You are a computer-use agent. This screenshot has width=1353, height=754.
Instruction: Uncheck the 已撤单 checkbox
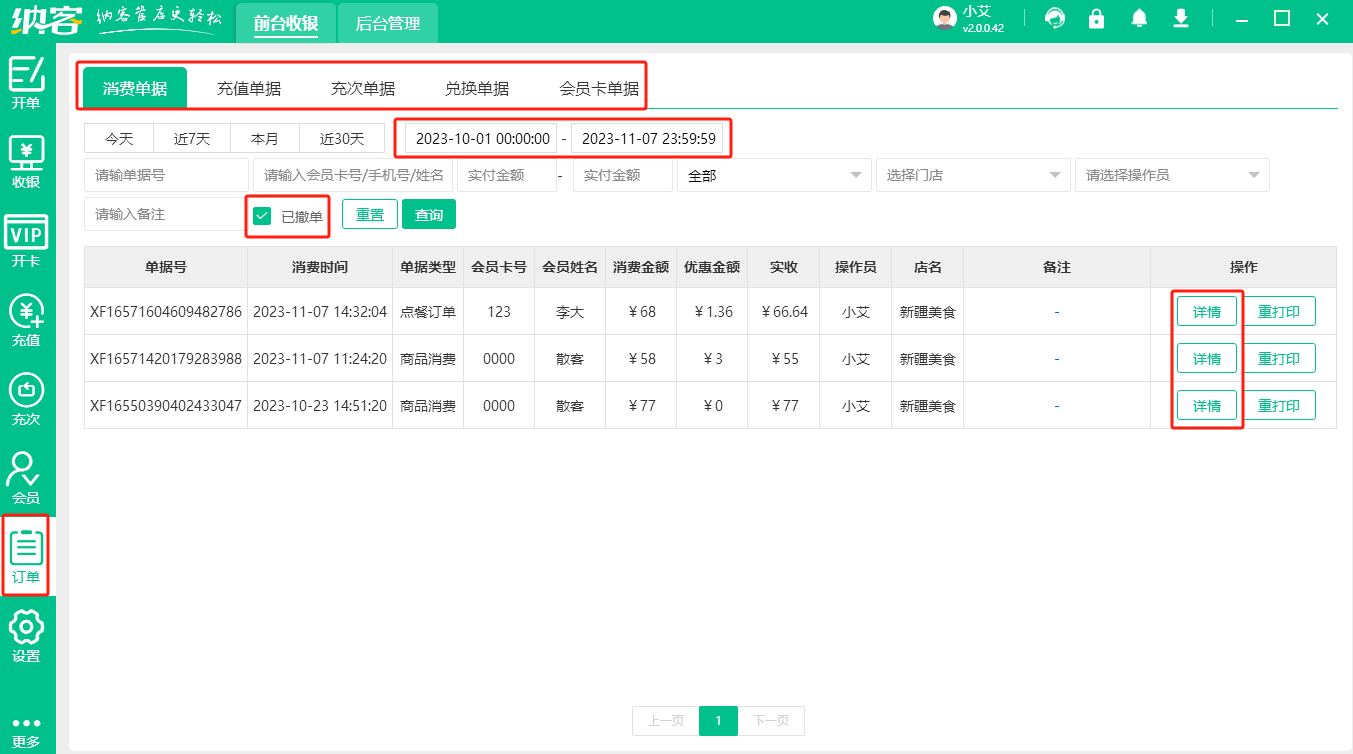point(263,214)
